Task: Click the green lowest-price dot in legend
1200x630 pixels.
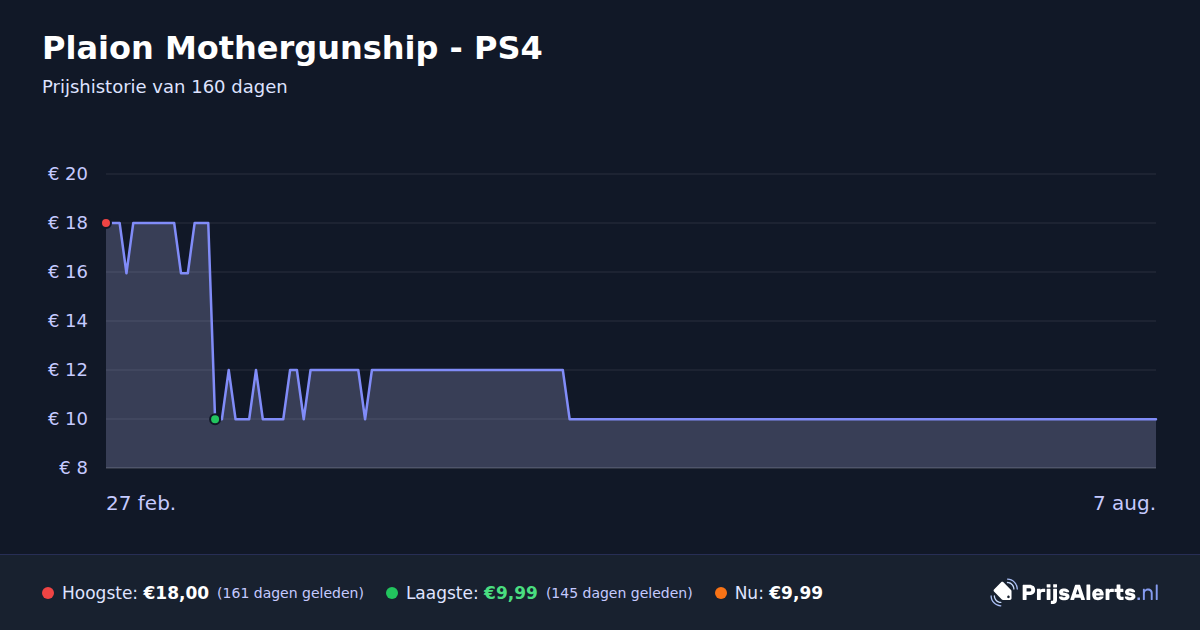Action: 392,593
